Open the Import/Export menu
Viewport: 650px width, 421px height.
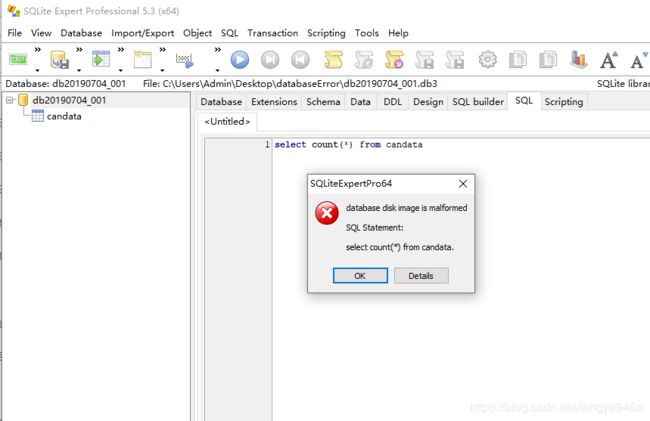[x=143, y=33]
